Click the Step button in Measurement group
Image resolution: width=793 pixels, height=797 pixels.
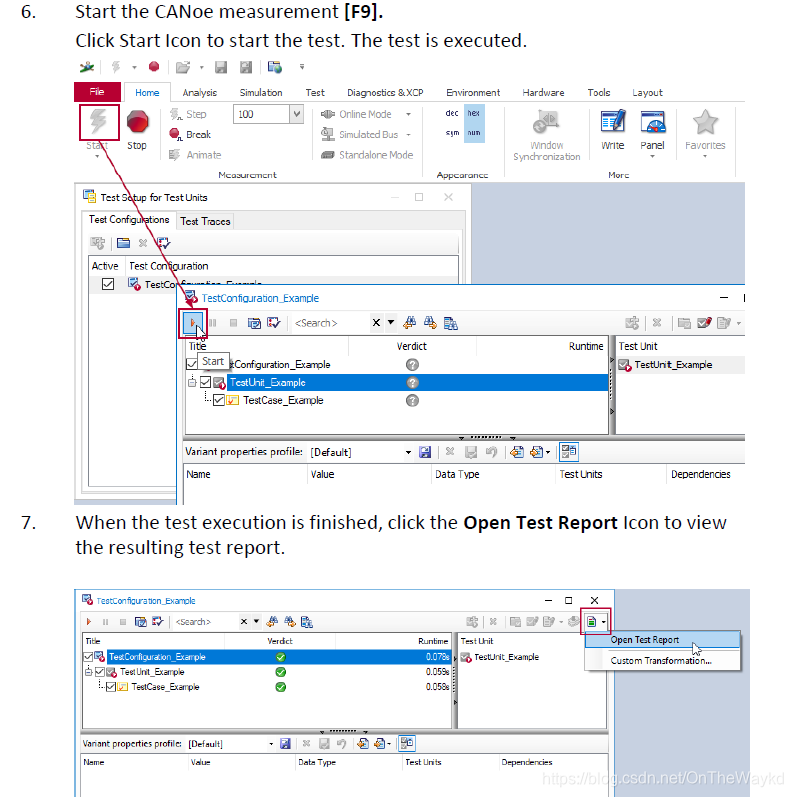tap(188, 114)
